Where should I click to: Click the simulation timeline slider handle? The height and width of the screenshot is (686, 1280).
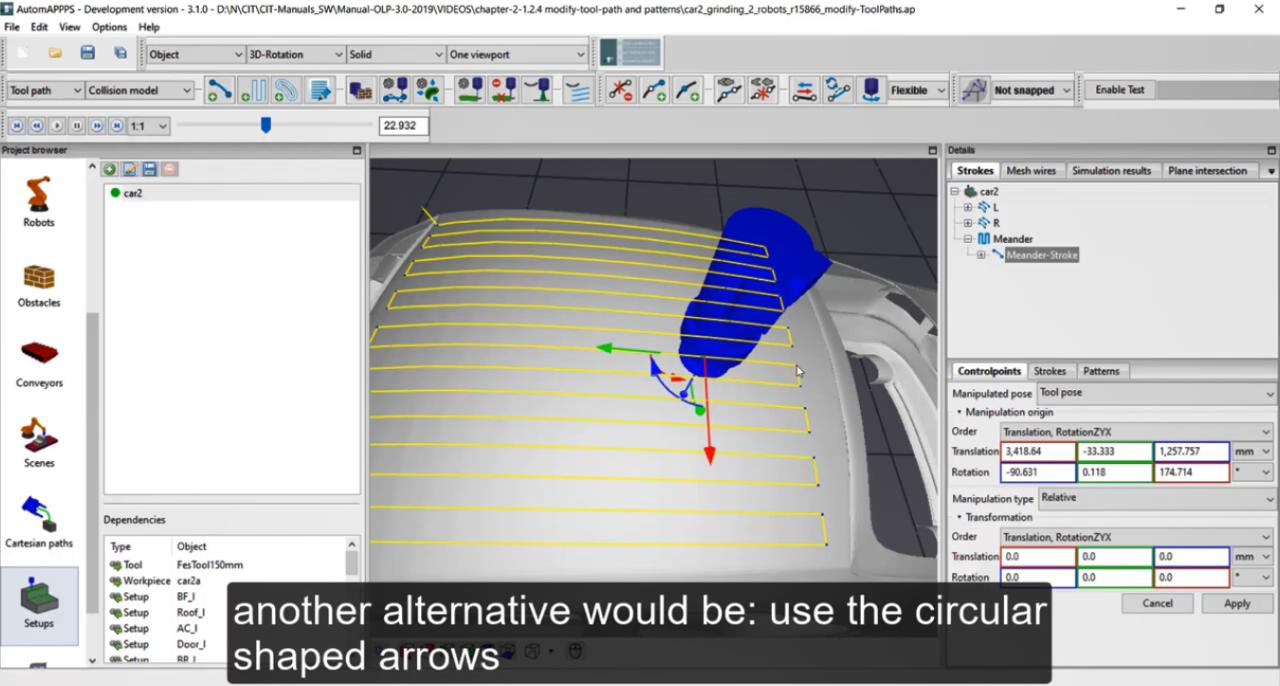(265, 126)
